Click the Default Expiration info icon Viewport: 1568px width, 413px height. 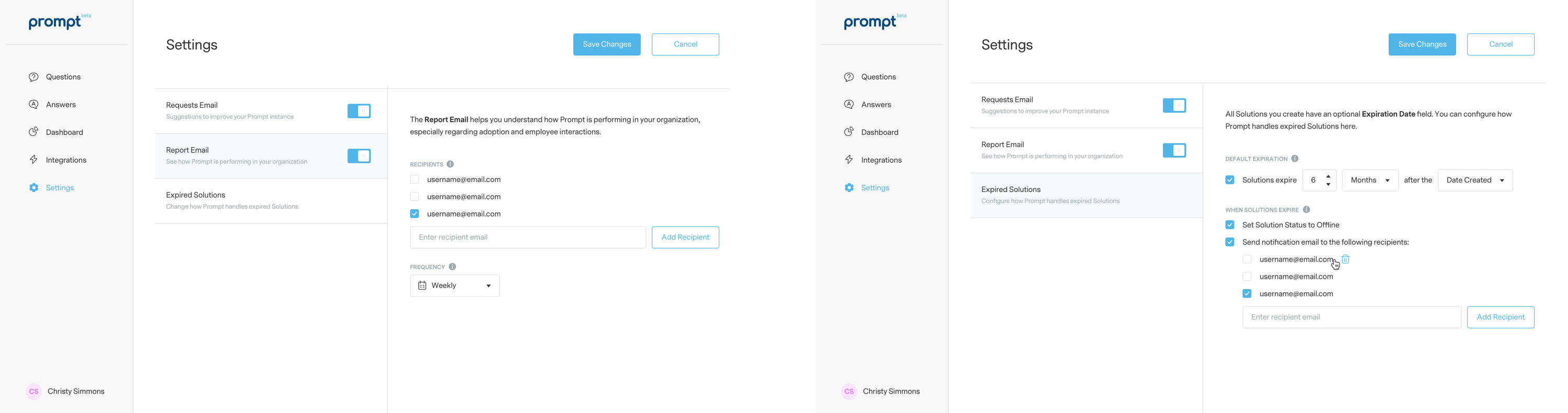tap(1295, 158)
